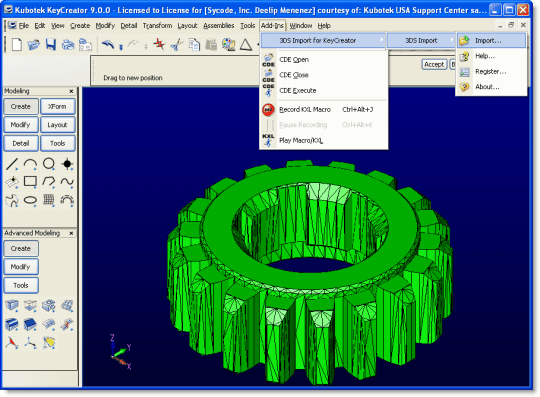Select the Arc tool
This screenshot has width=540, height=397.
(30, 164)
